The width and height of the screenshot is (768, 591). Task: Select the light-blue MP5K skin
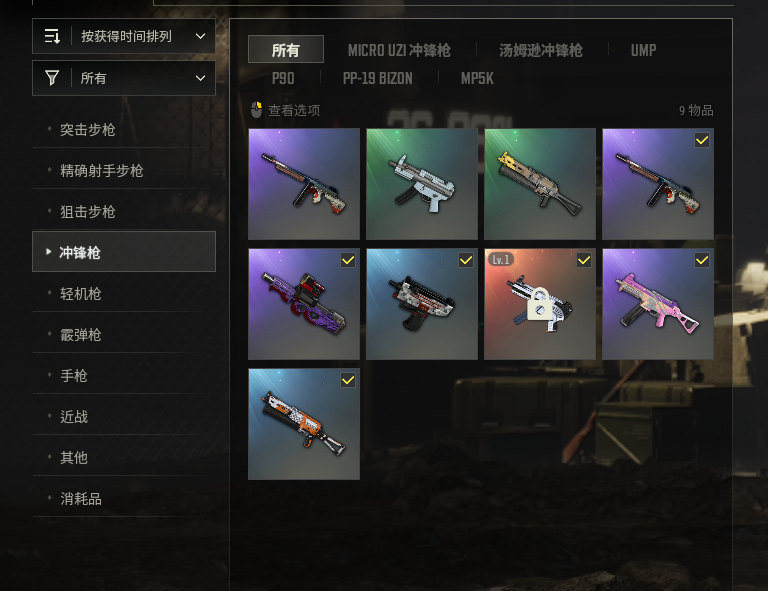click(x=422, y=184)
